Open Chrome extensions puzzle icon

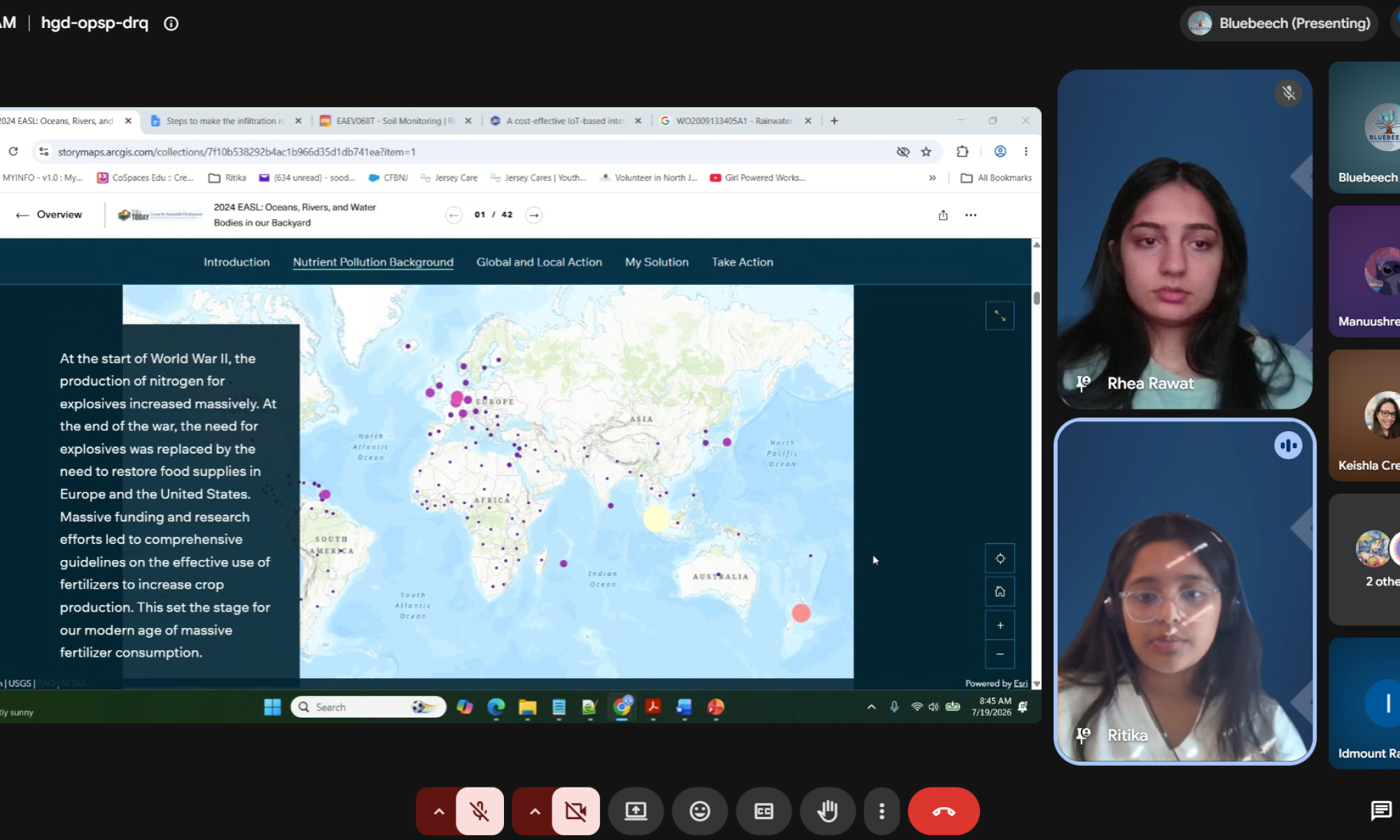[962, 152]
